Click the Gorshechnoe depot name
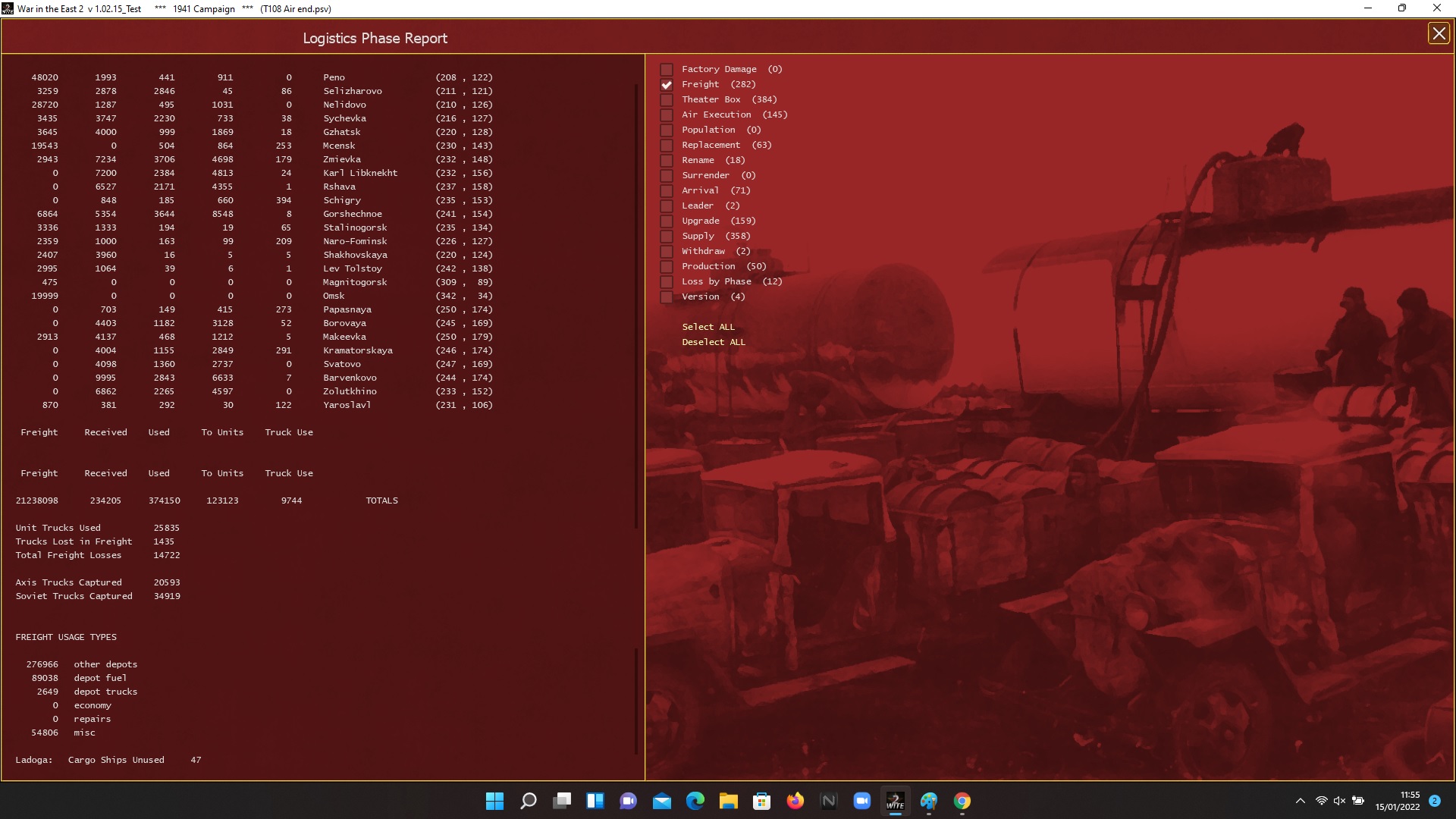The image size is (1456, 819). [353, 214]
